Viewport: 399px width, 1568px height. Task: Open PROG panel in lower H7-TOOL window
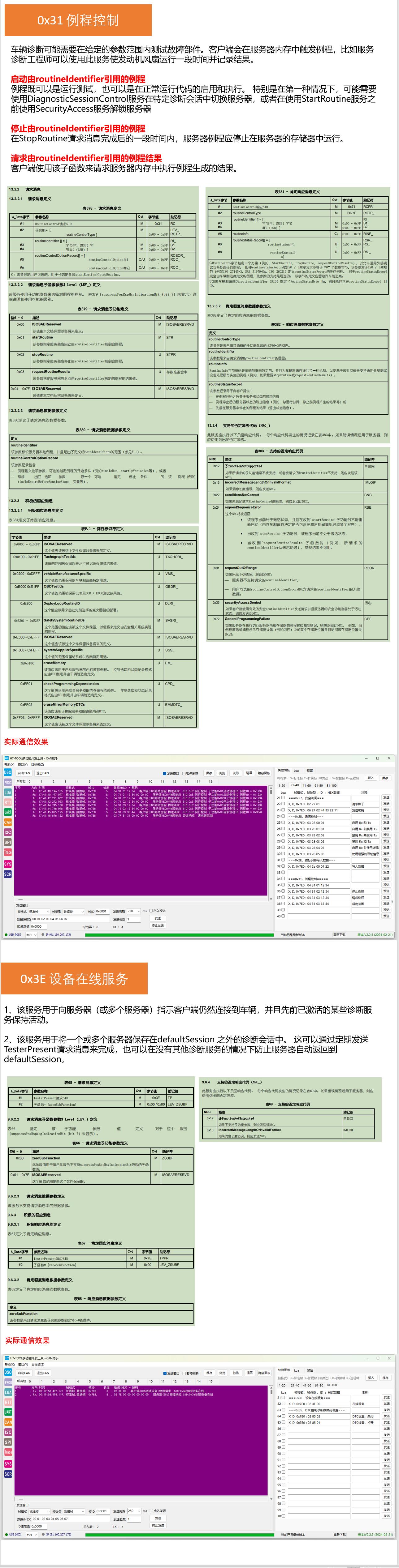click(x=8, y=1382)
